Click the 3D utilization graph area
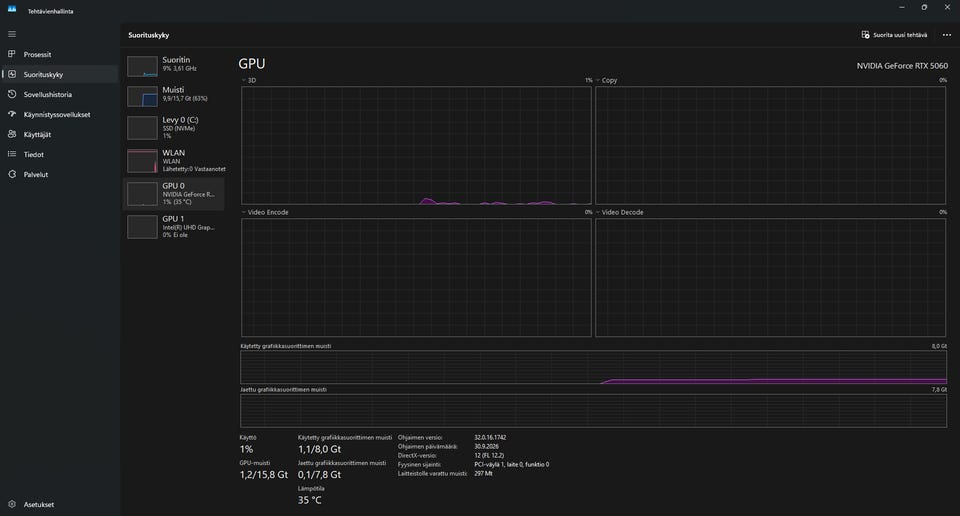This screenshot has width=960, height=516. pos(416,145)
